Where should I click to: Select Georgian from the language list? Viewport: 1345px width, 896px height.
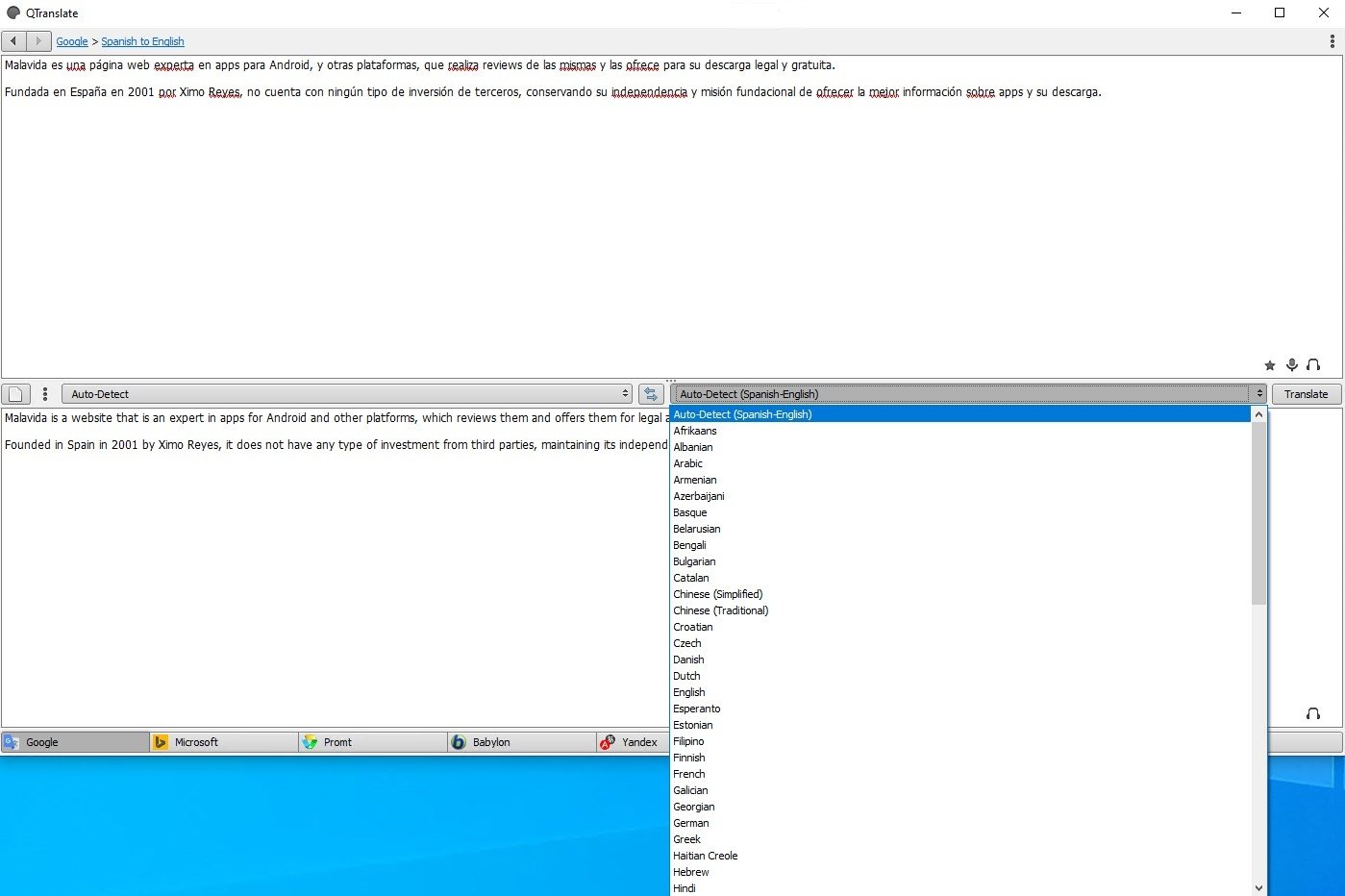pos(960,807)
